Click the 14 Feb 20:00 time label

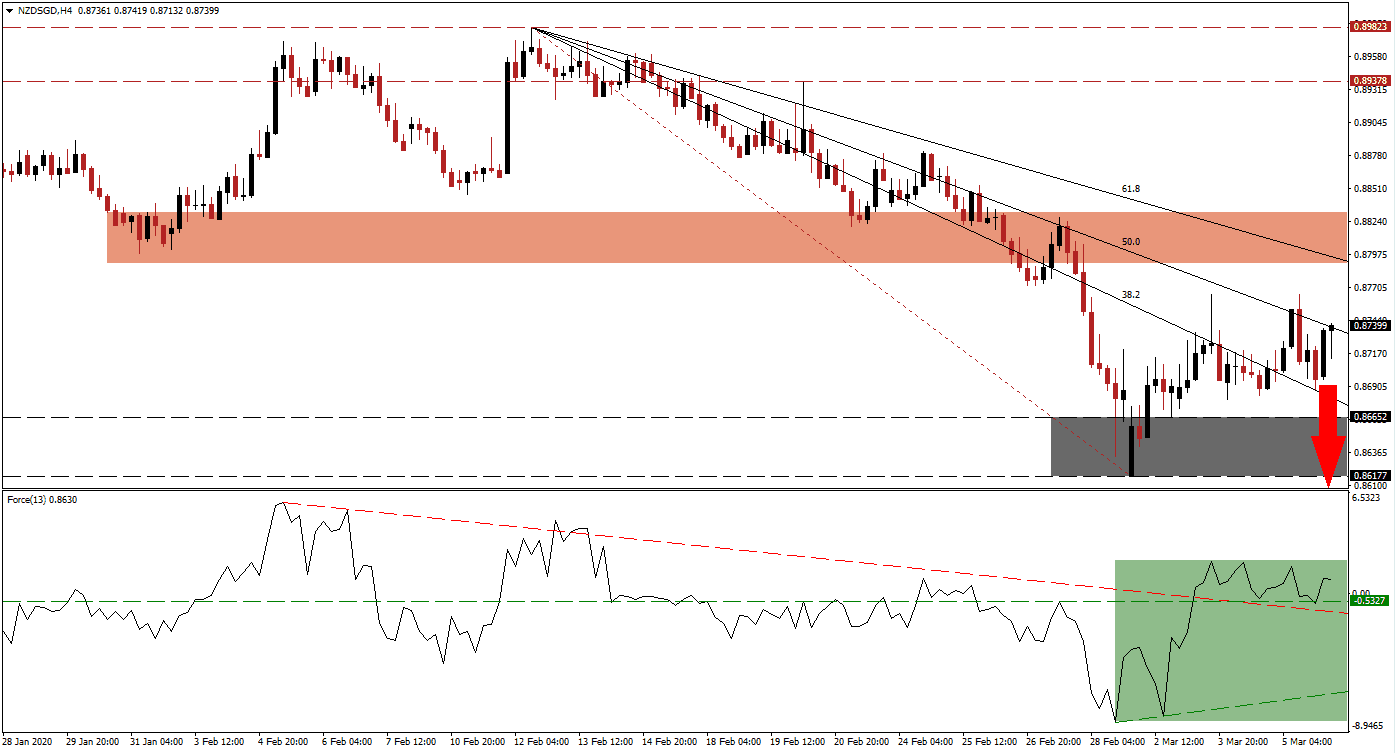[671, 743]
